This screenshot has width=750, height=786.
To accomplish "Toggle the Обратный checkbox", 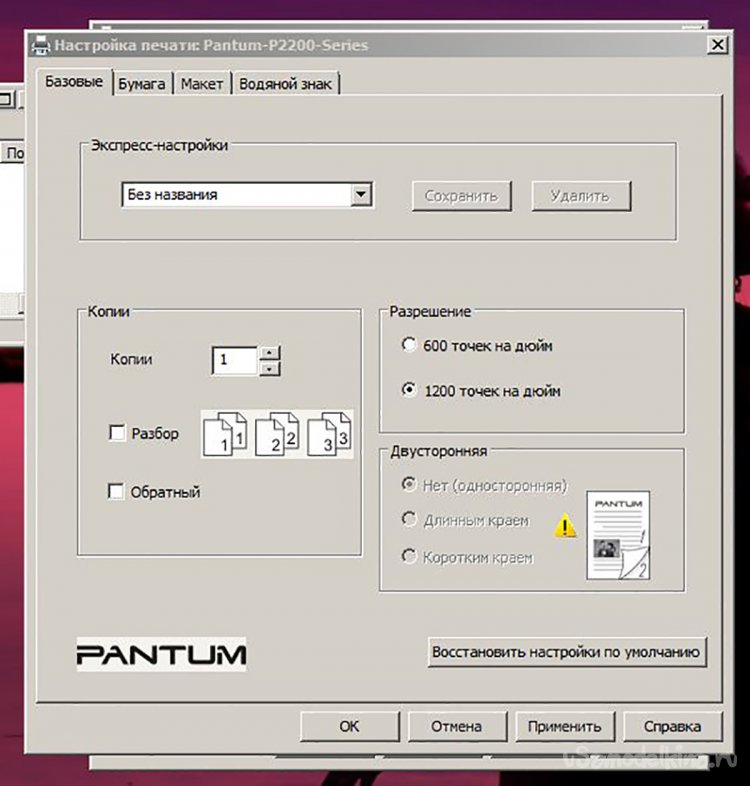I will click(x=117, y=492).
